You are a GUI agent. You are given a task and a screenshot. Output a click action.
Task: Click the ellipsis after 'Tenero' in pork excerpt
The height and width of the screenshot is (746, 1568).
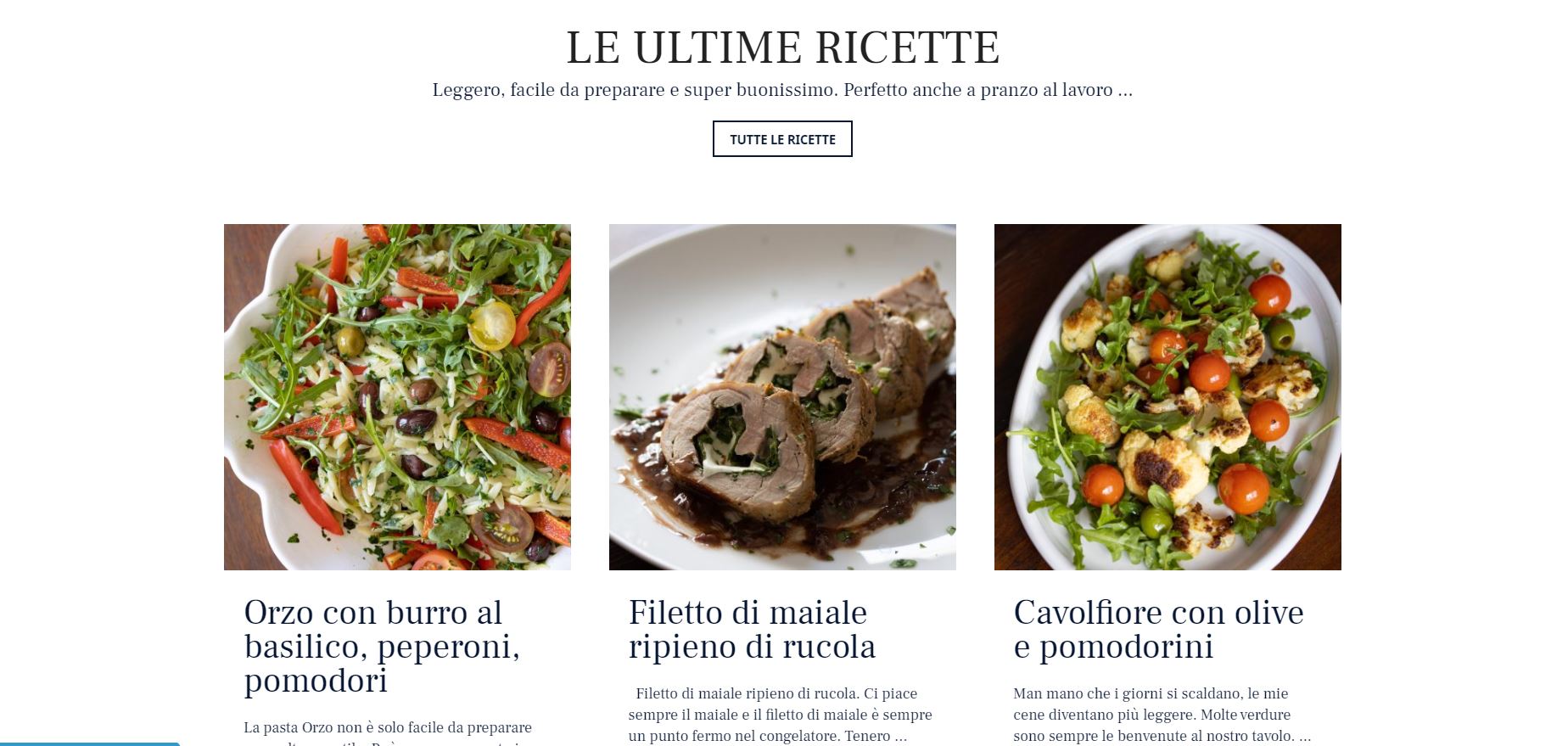tap(901, 737)
